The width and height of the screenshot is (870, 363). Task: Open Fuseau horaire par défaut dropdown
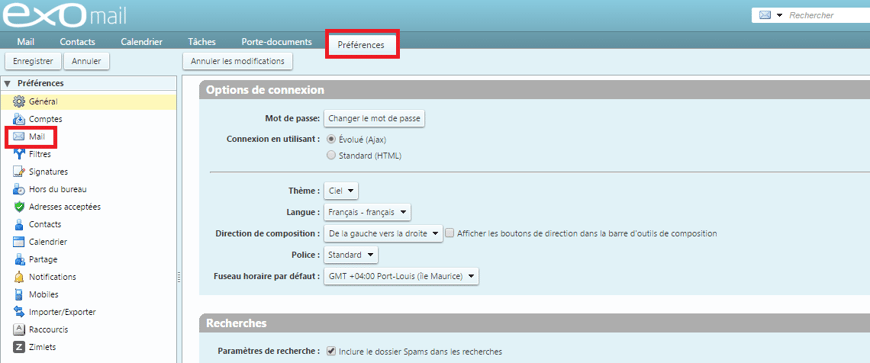(x=401, y=276)
